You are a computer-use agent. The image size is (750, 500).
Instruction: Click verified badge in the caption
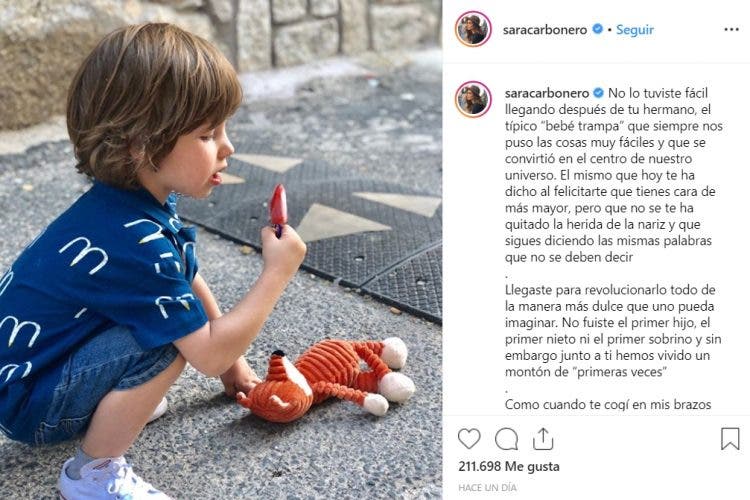[x=598, y=92]
